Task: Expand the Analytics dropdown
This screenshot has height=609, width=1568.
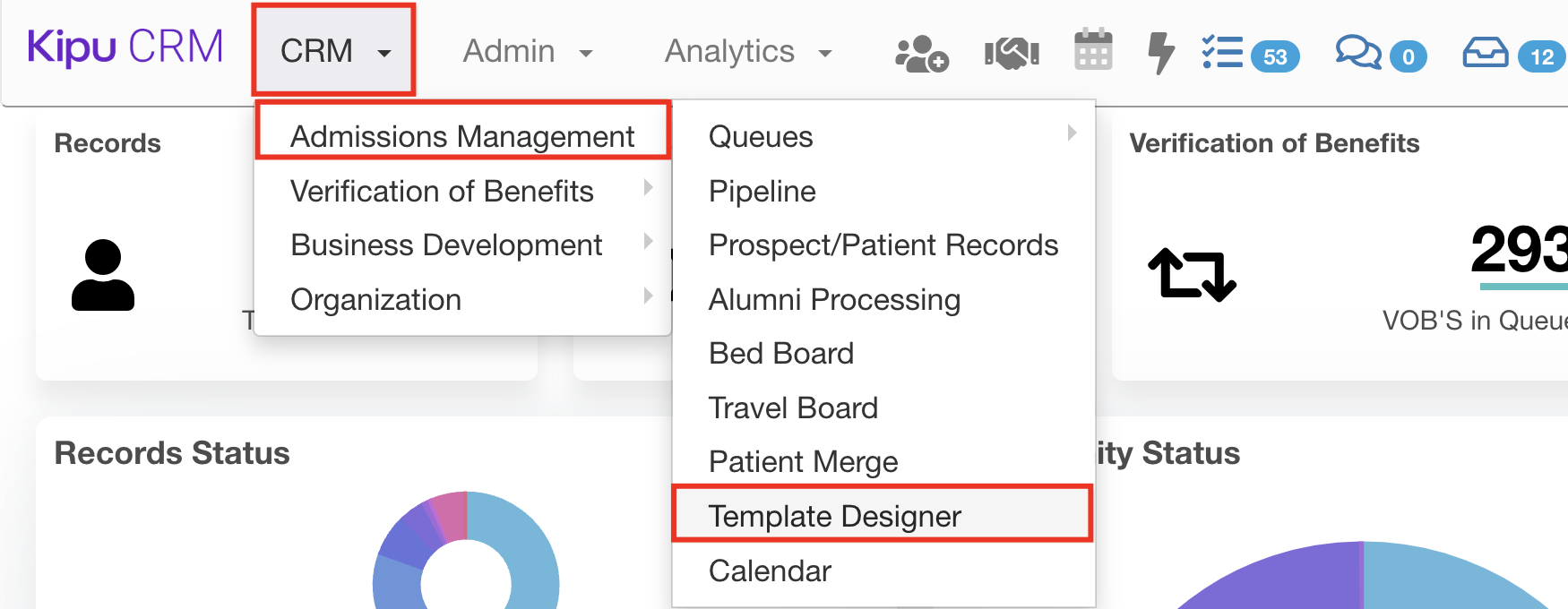Action: tap(747, 52)
